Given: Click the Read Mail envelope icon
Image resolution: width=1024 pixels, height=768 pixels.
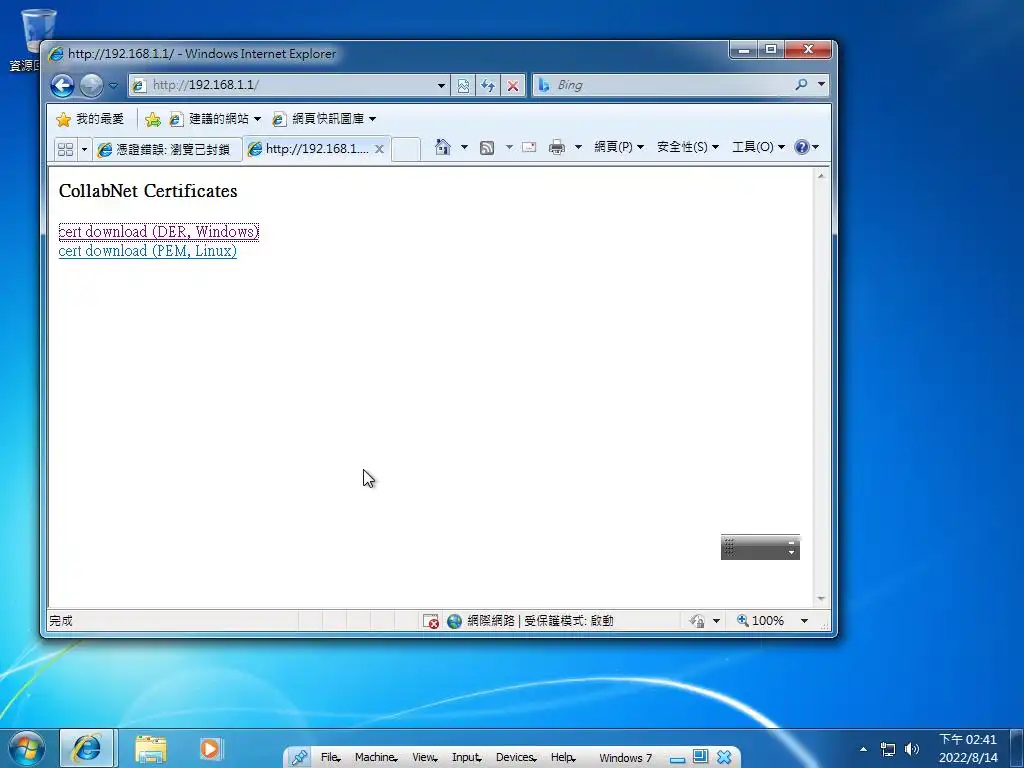Looking at the screenshot, I should pyautogui.click(x=529, y=147).
